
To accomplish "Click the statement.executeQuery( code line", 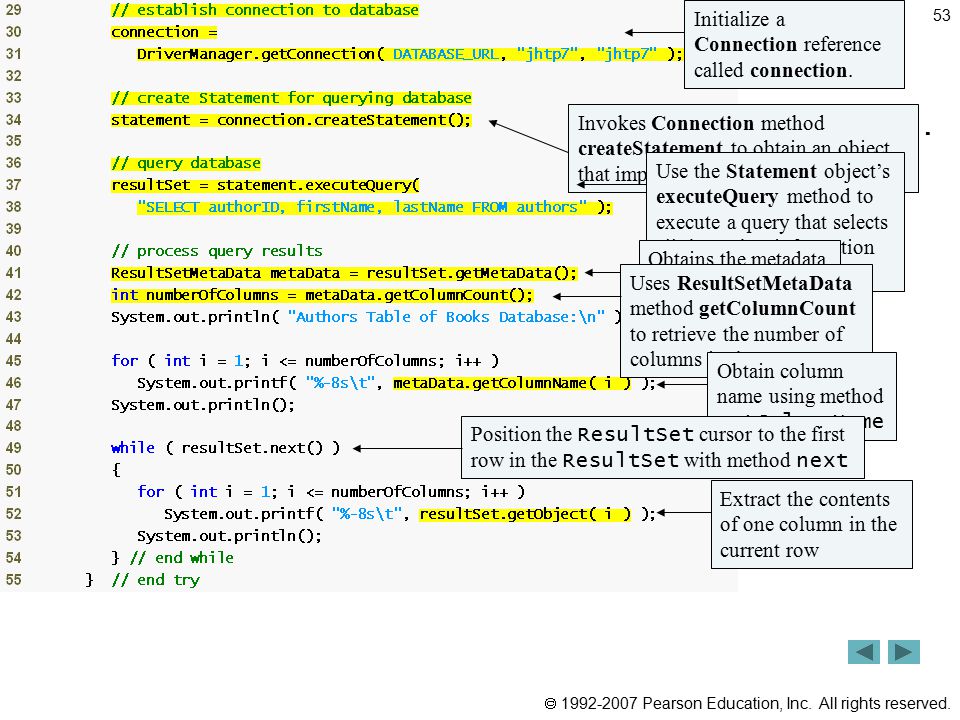I will tap(265, 185).
